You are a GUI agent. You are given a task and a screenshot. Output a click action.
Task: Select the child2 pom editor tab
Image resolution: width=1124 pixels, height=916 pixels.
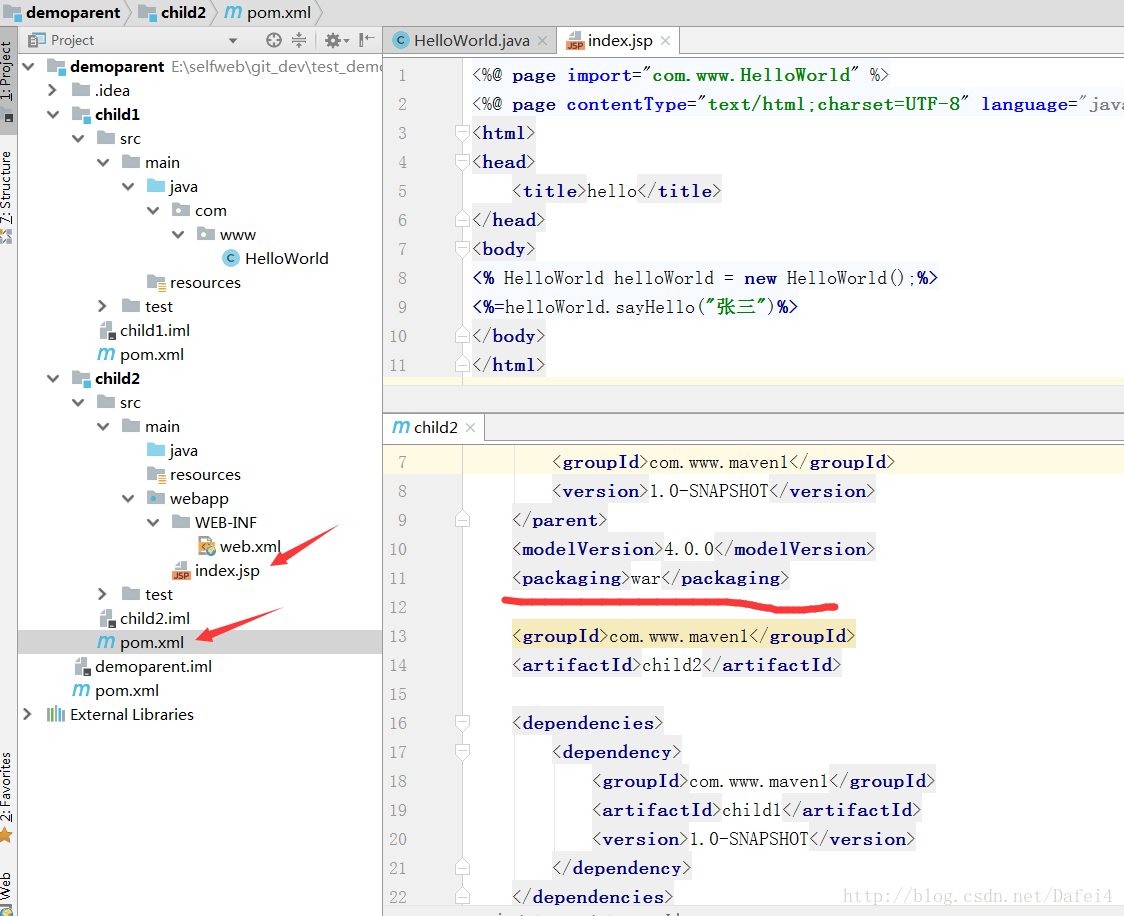point(435,427)
